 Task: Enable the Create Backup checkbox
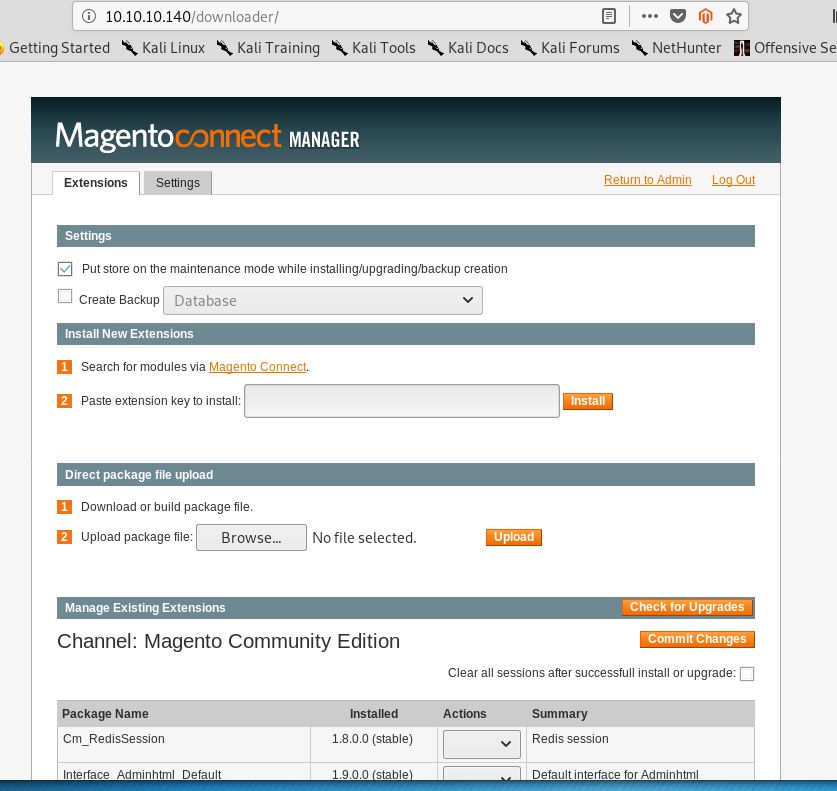(65, 296)
